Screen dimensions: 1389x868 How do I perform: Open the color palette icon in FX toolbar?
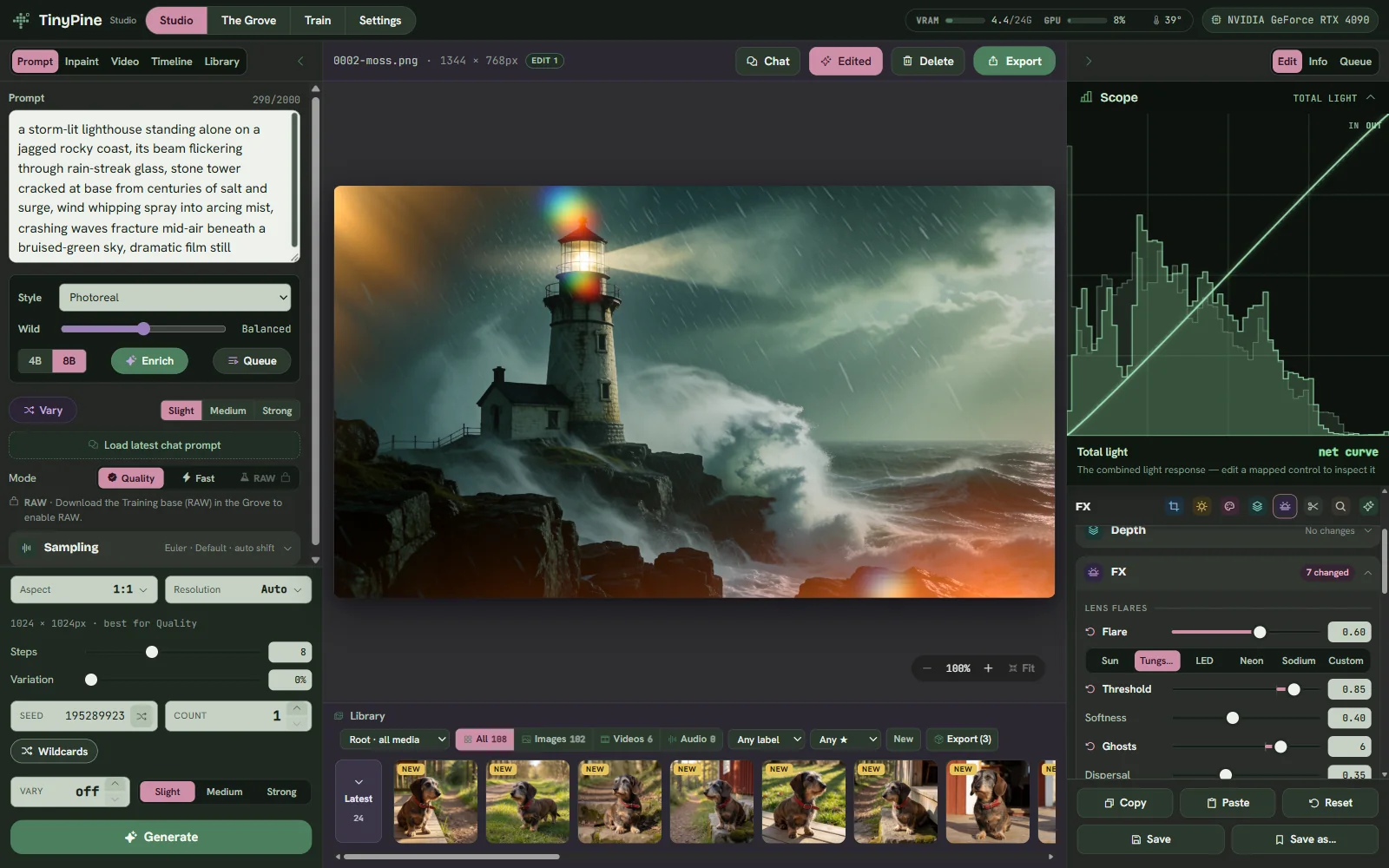(x=1229, y=506)
